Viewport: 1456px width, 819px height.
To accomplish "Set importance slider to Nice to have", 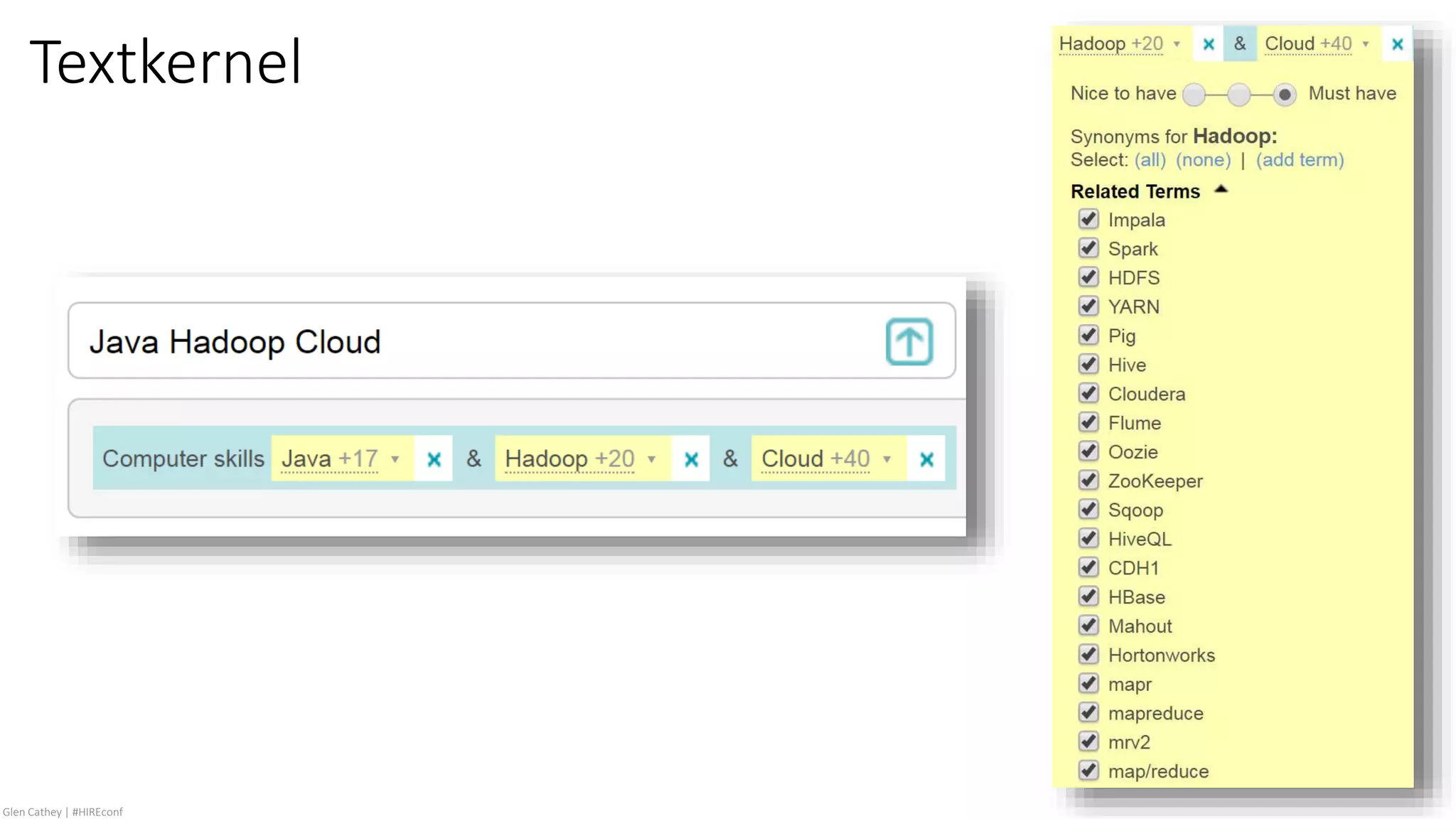I will [1194, 95].
